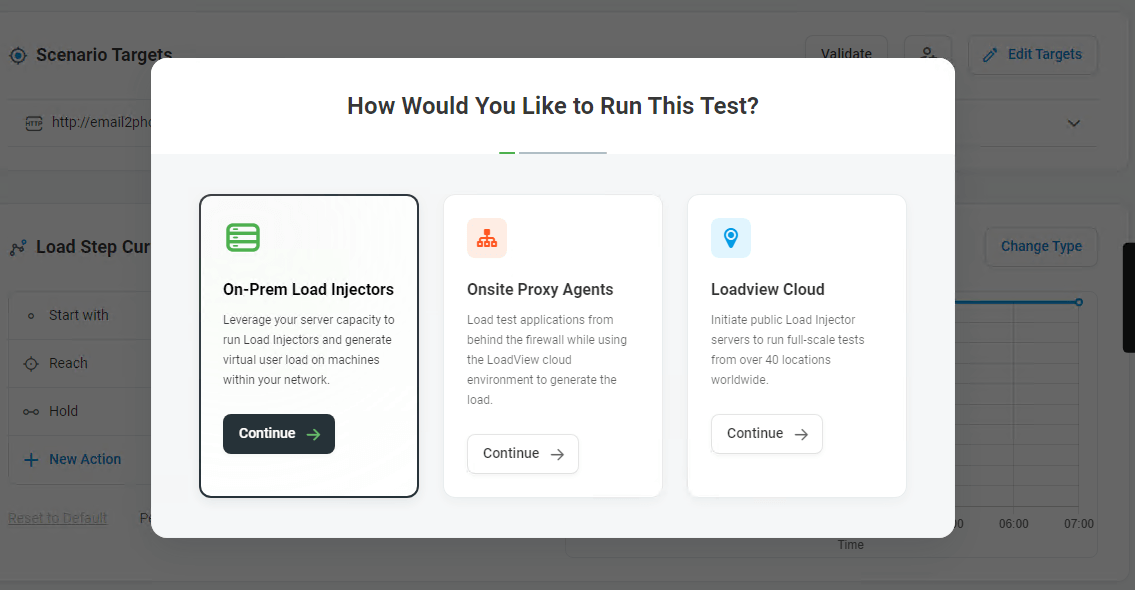Click the '06:00' time axis label
Image resolution: width=1135 pixels, height=590 pixels.
(x=1013, y=523)
